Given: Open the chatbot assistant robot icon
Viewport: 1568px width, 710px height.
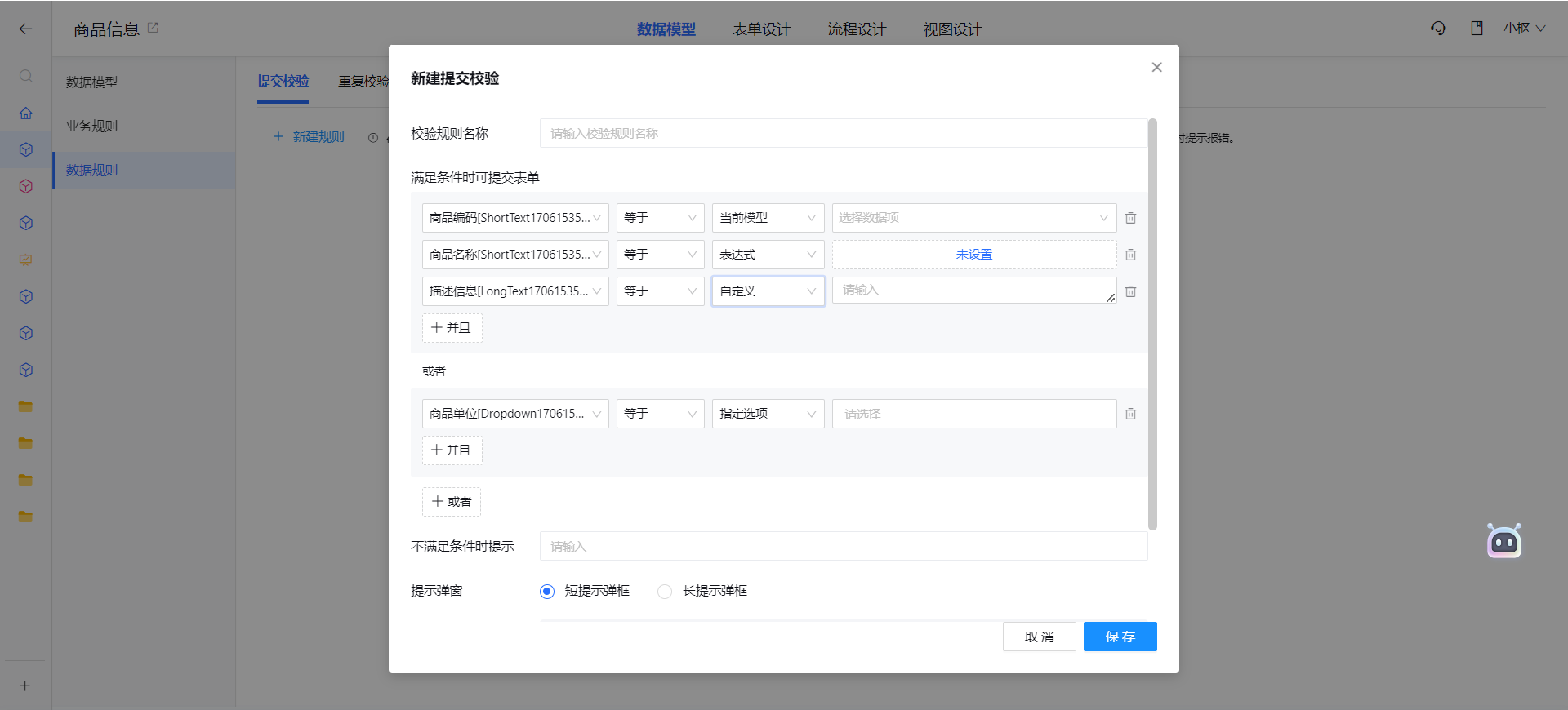Looking at the screenshot, I should tap(1504, 541).
